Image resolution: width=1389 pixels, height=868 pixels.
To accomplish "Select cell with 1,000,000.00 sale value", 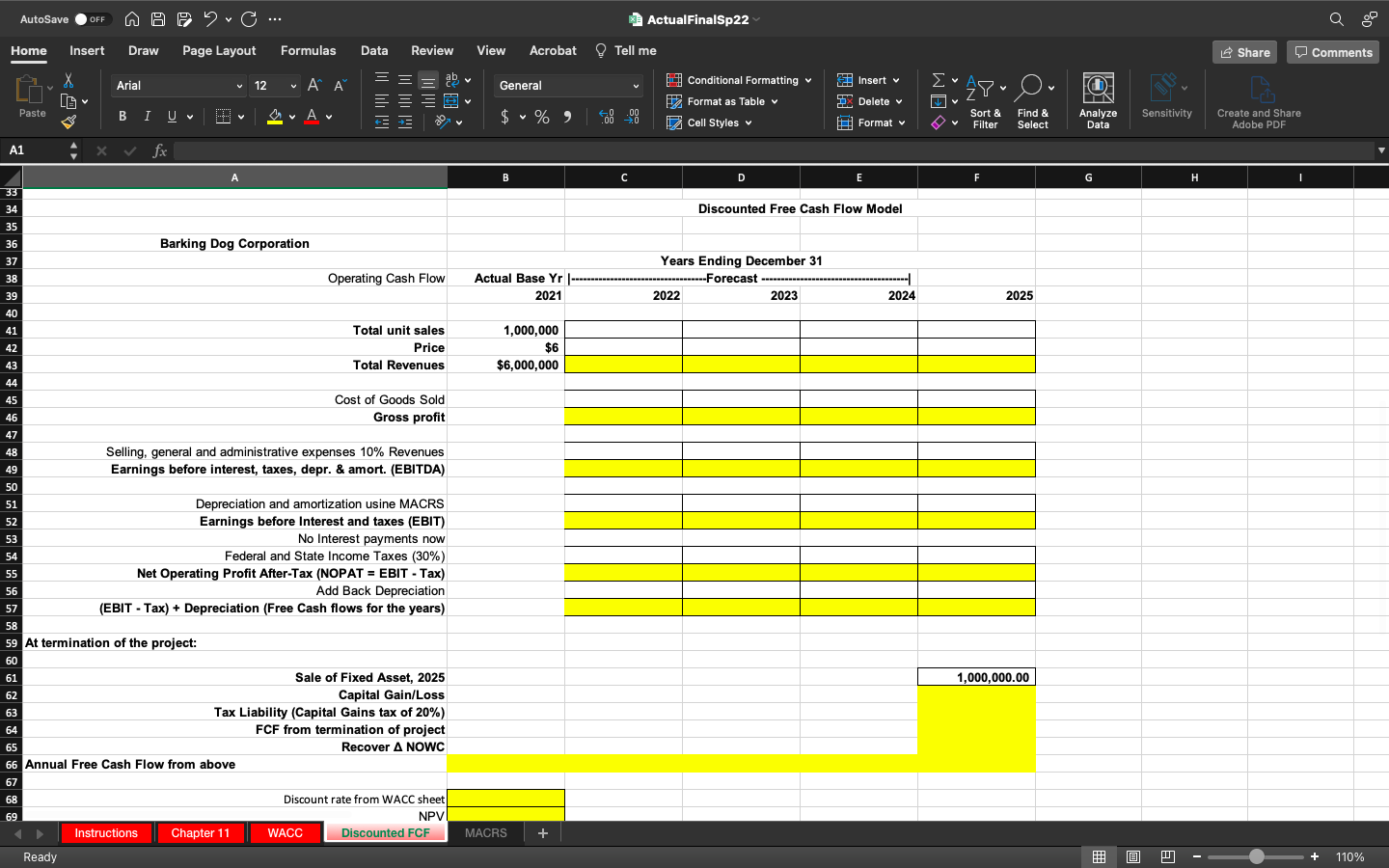I will click(976, 677).
